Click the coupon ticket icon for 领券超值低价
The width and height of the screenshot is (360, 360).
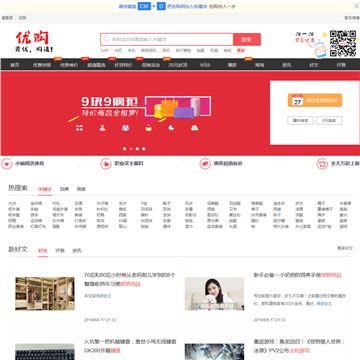[205, 164]
